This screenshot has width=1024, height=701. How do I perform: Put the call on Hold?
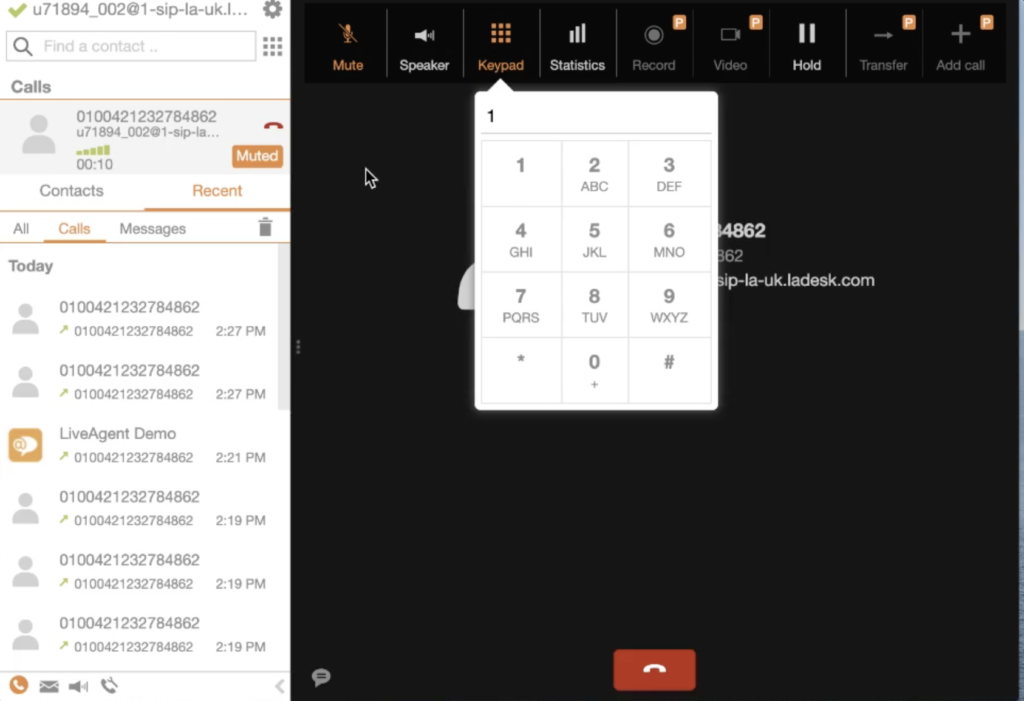pos(806,42)
